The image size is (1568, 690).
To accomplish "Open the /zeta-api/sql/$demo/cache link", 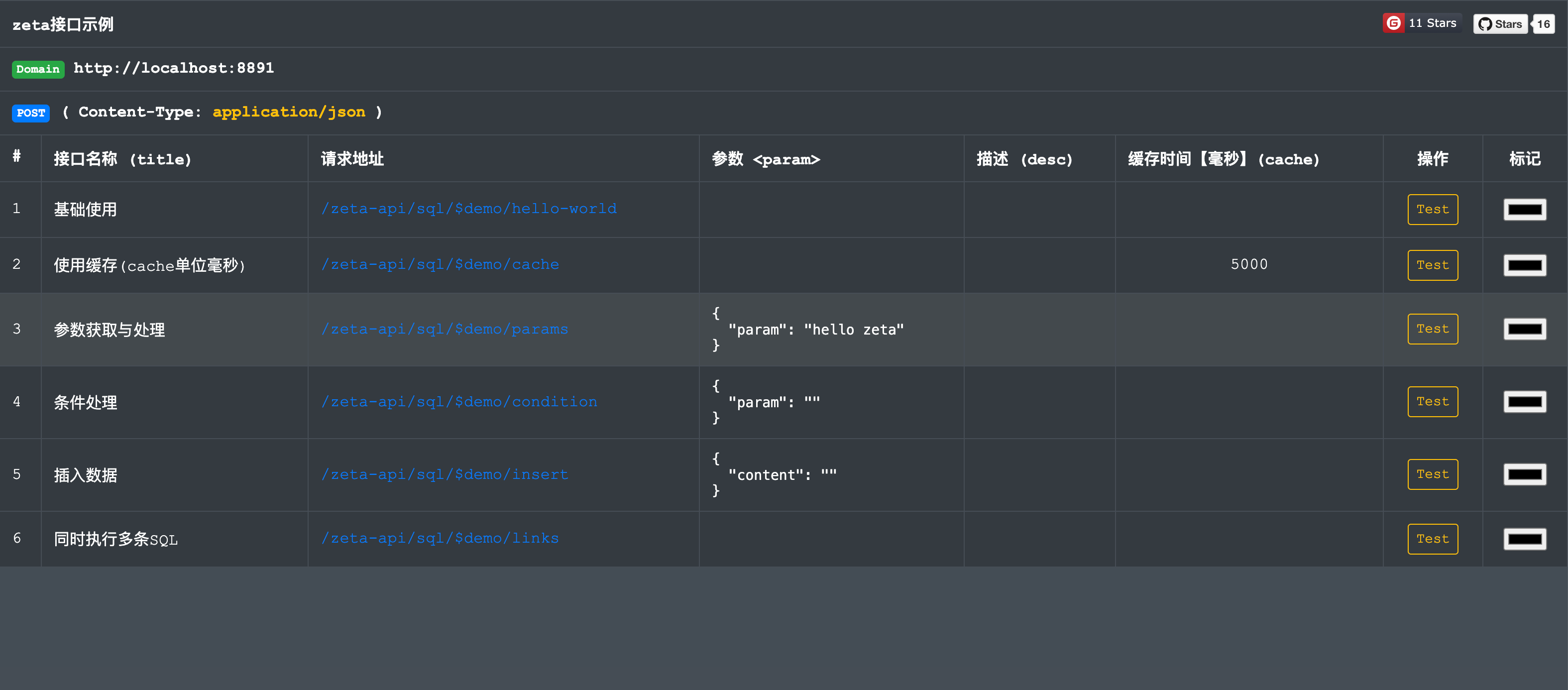I will tap(440, 265).
